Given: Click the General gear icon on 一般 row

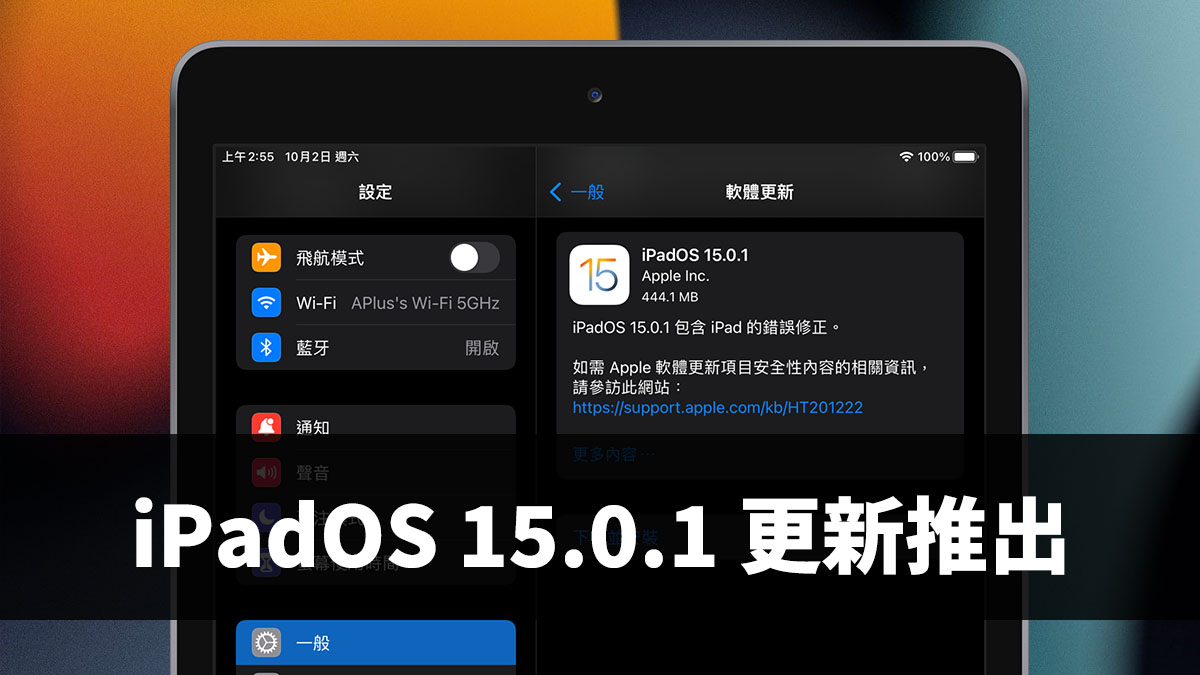Looking at the screenshot, I should tap(267, 643).
